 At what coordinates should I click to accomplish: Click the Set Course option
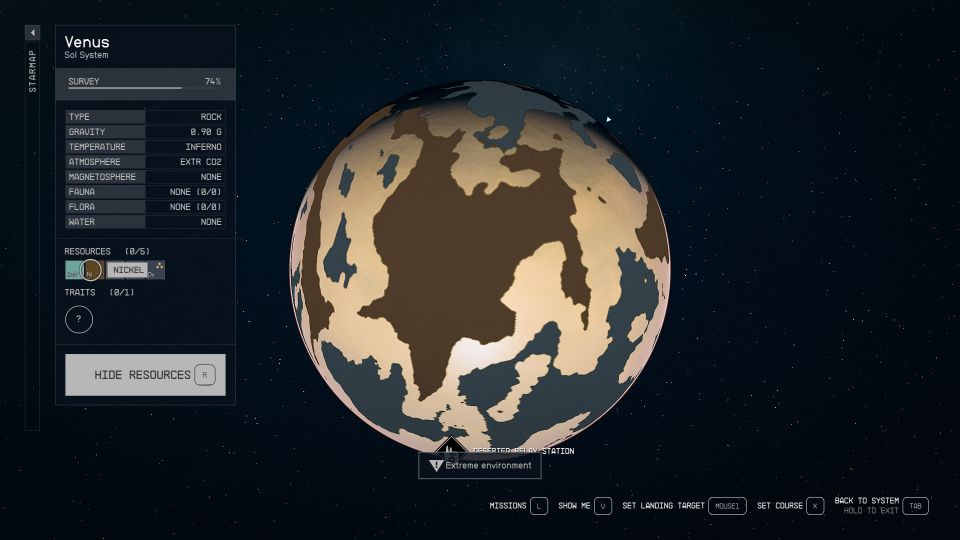pos(779,506)
